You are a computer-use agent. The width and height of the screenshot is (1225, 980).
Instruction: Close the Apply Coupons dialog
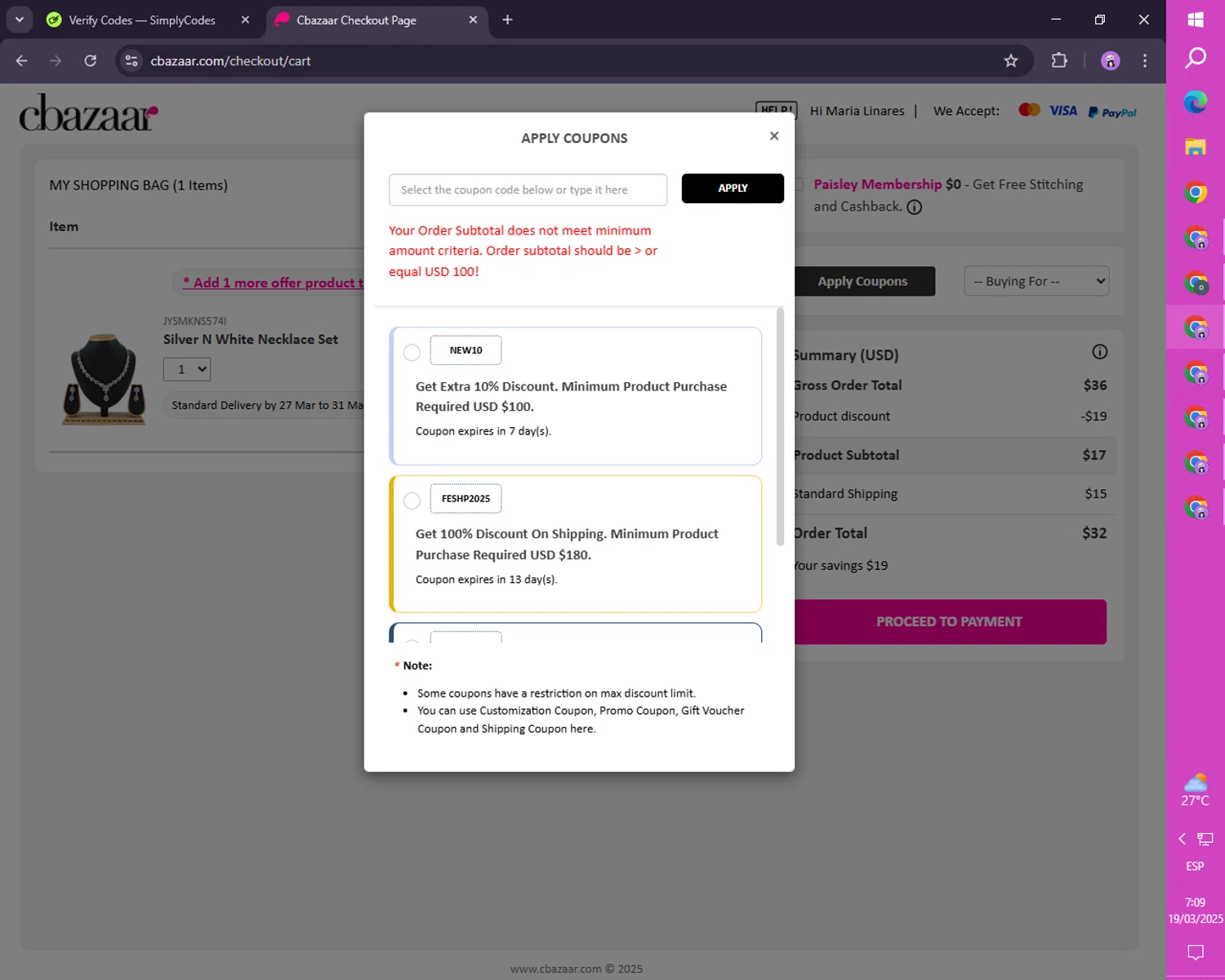click(x=774, y=136)
